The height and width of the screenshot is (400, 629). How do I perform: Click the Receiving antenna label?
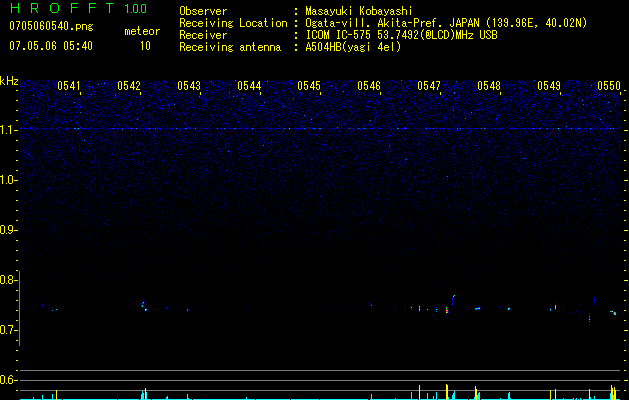coord(230,47)
